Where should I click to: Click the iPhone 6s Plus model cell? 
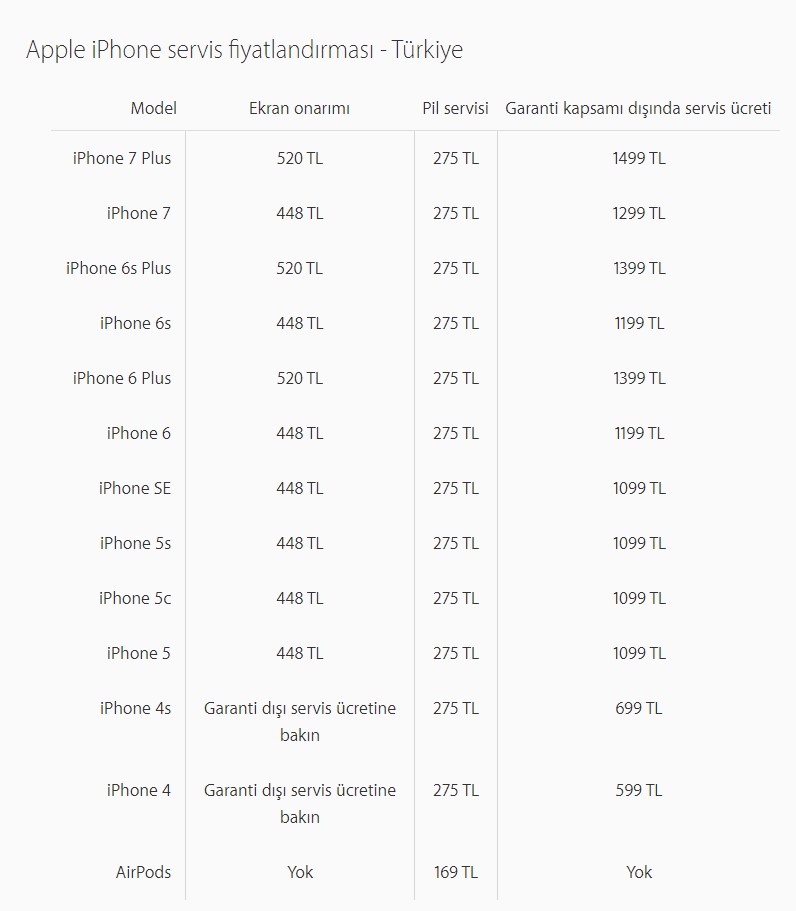[119, 268]
